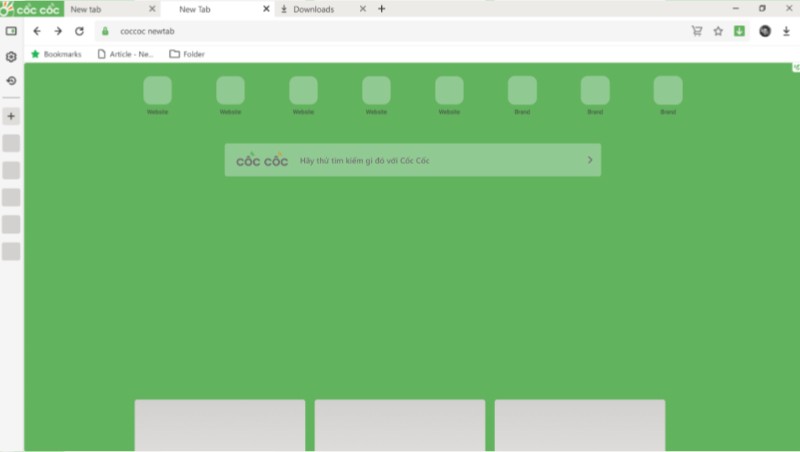Open the downloads tray icon at toolbar end

786,31
